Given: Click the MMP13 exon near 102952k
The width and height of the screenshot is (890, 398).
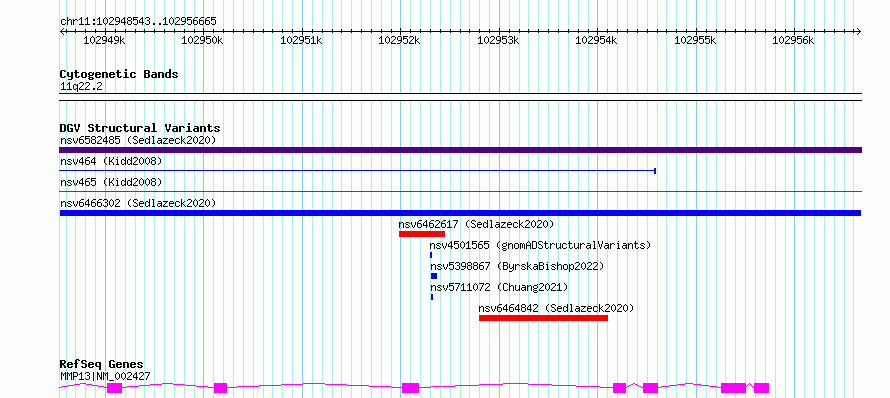Looking at the screenshot, I should [x=410, y=388].
